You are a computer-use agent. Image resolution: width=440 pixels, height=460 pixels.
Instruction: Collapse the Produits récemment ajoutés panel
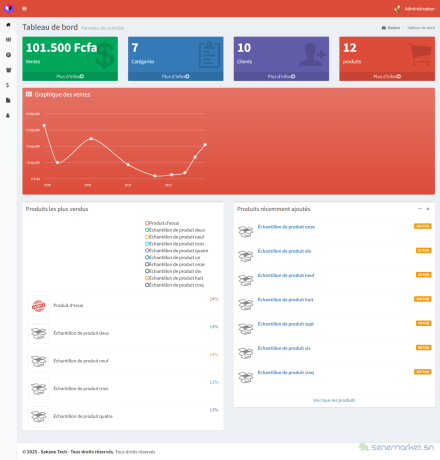pos(420,209)
